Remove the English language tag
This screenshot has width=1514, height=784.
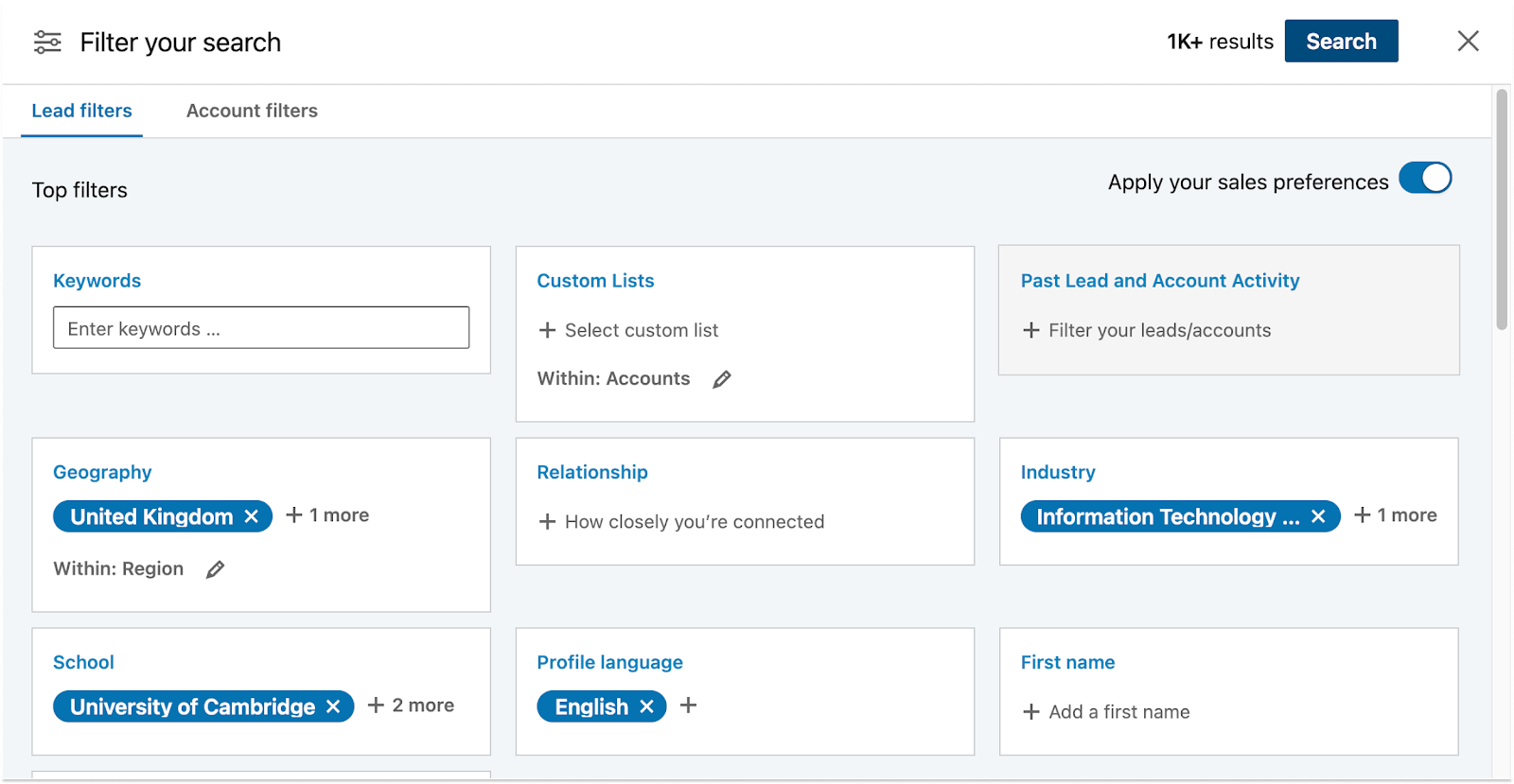tap(646, 706)
